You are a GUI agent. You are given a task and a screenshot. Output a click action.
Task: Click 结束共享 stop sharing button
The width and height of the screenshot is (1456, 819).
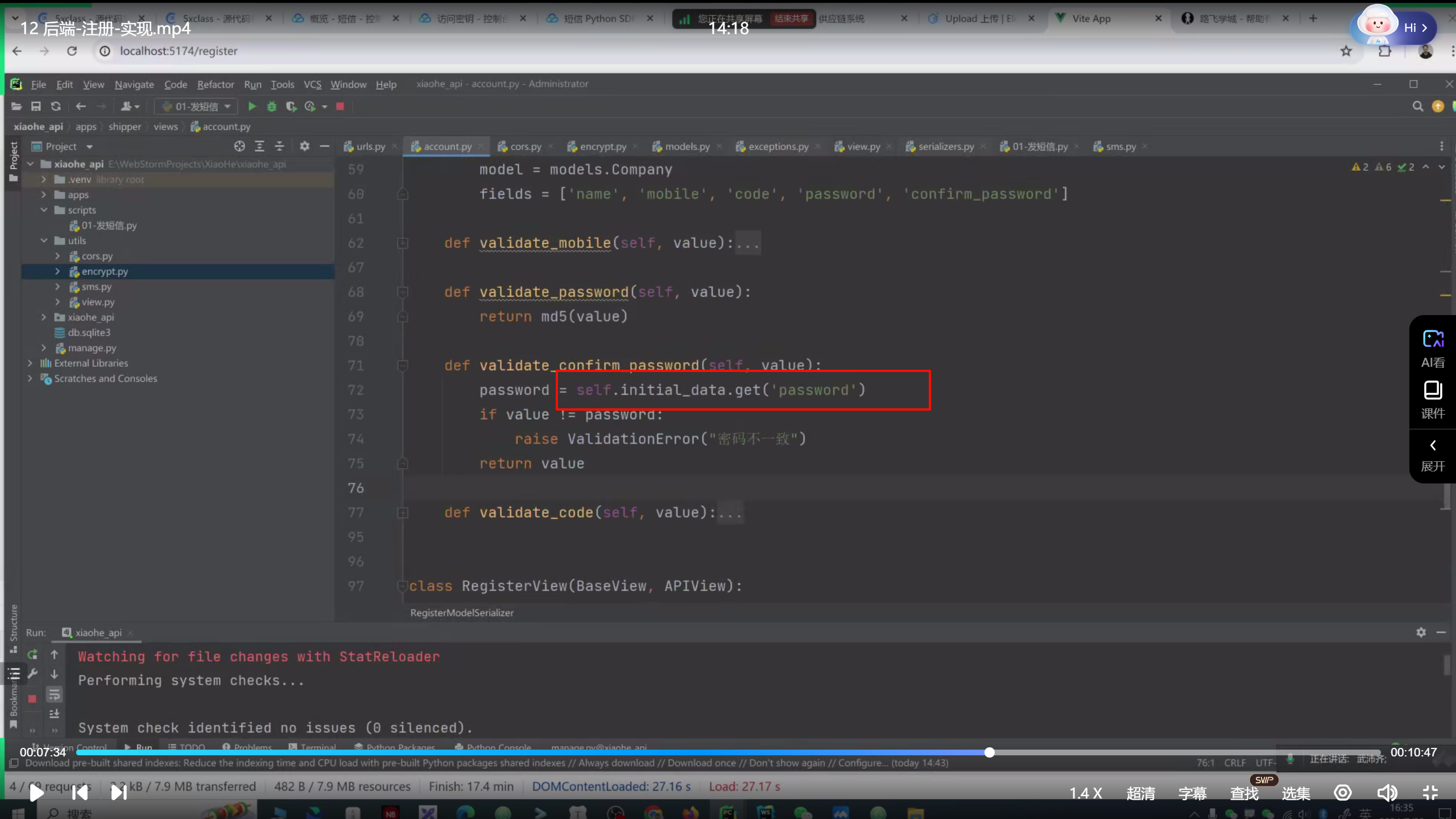[x=791, y=19]
